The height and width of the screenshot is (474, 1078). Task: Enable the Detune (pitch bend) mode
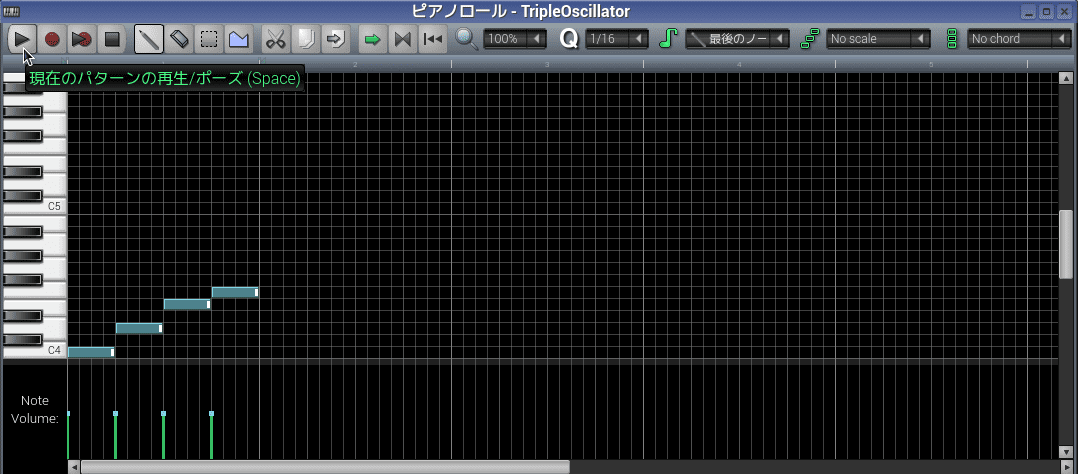click(239, 39)
